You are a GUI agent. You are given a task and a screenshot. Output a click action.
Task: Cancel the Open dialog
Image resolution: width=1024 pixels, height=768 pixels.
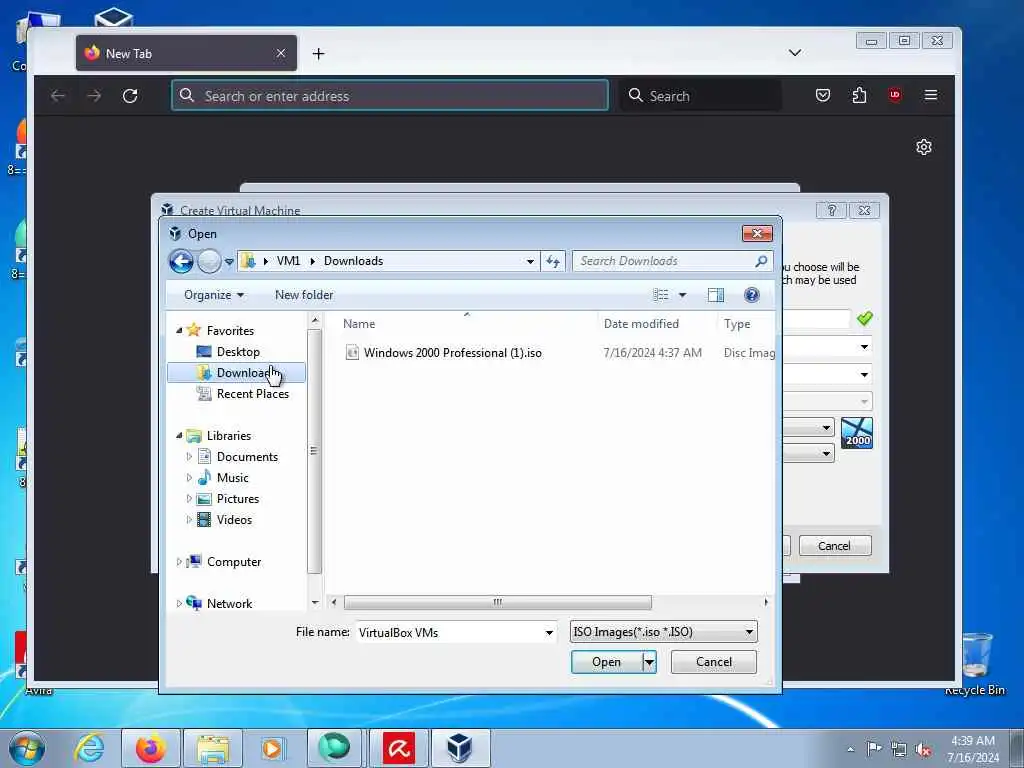[714, 662]
